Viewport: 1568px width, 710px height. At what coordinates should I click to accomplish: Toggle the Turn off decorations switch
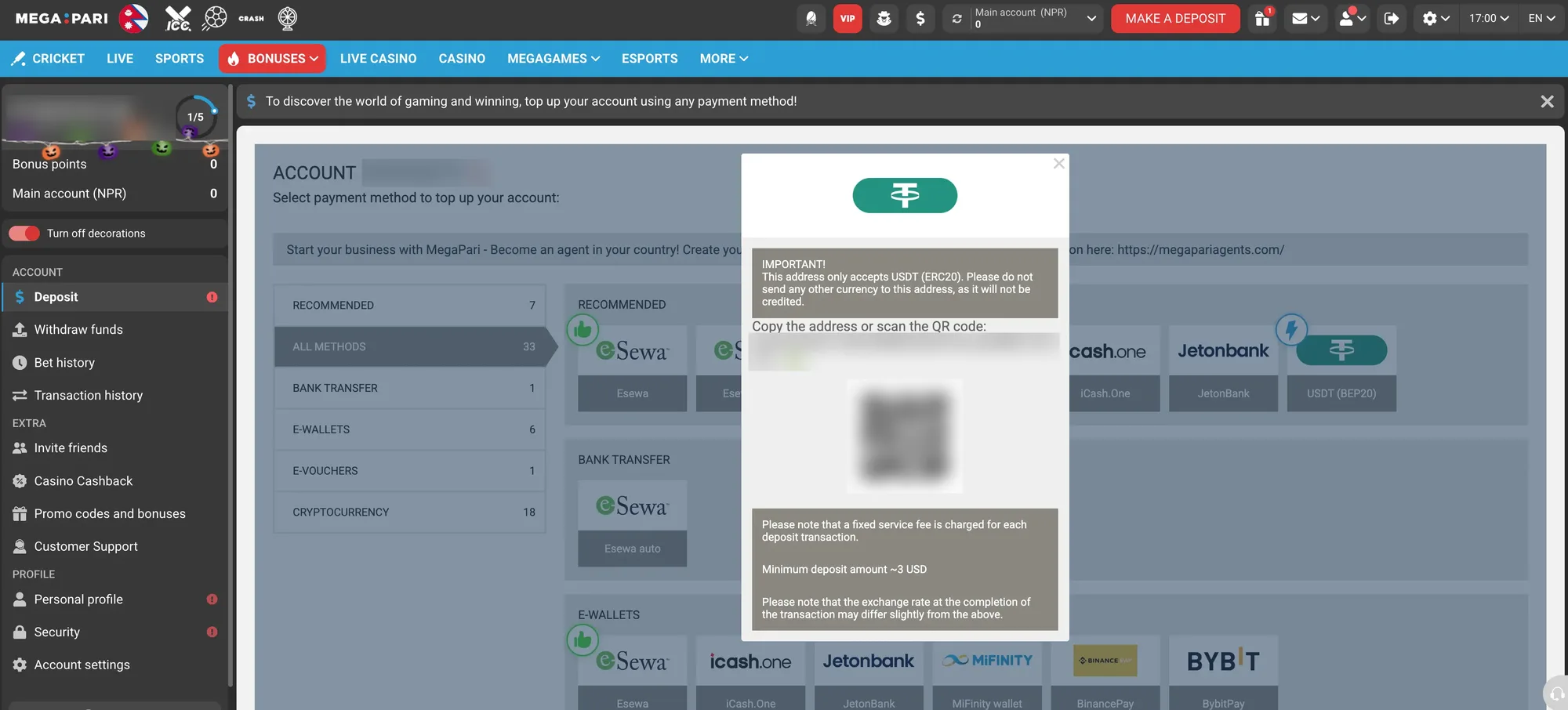(x=24, y=234)
